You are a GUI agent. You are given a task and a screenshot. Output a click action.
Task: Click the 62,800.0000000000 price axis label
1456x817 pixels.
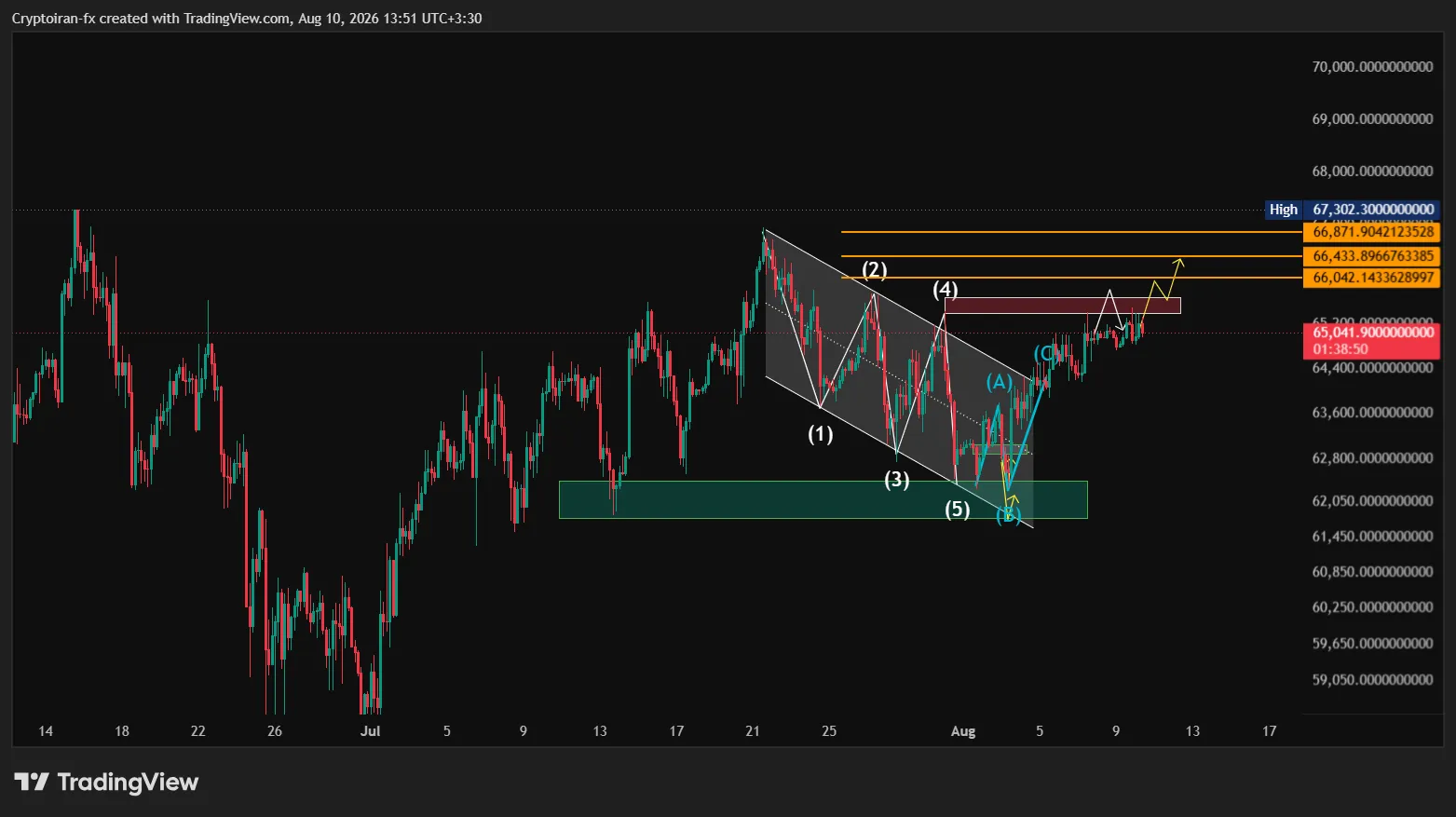(x=1372, y=458)
